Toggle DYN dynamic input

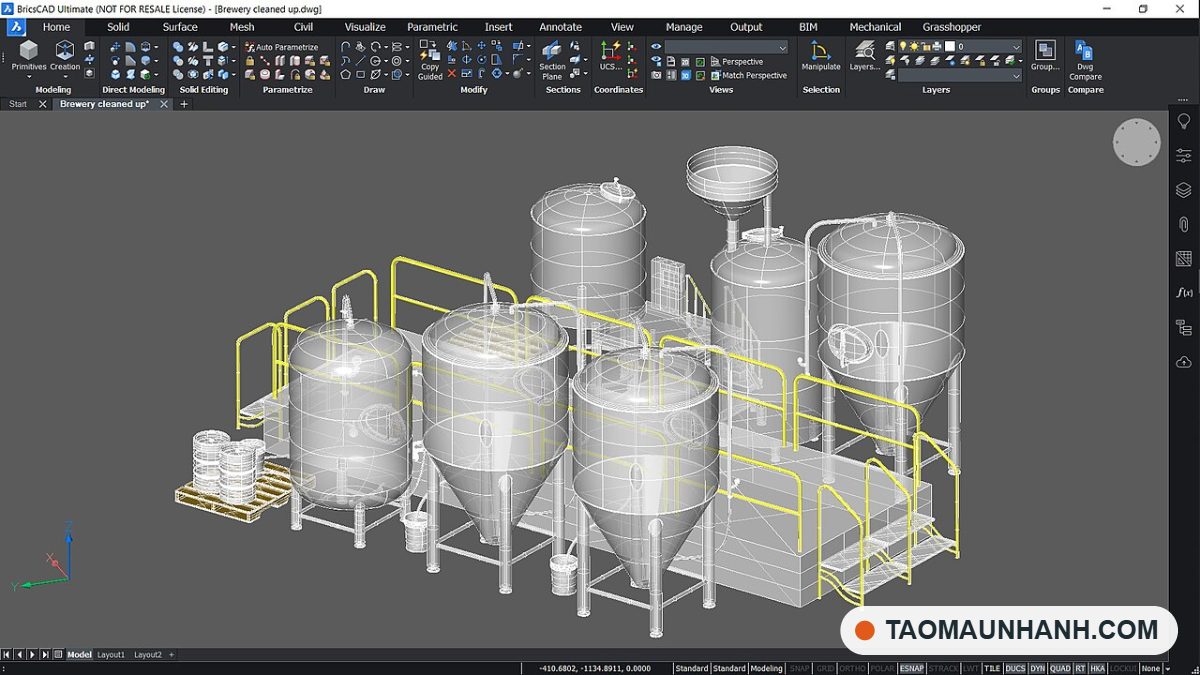coord(1037,668)
